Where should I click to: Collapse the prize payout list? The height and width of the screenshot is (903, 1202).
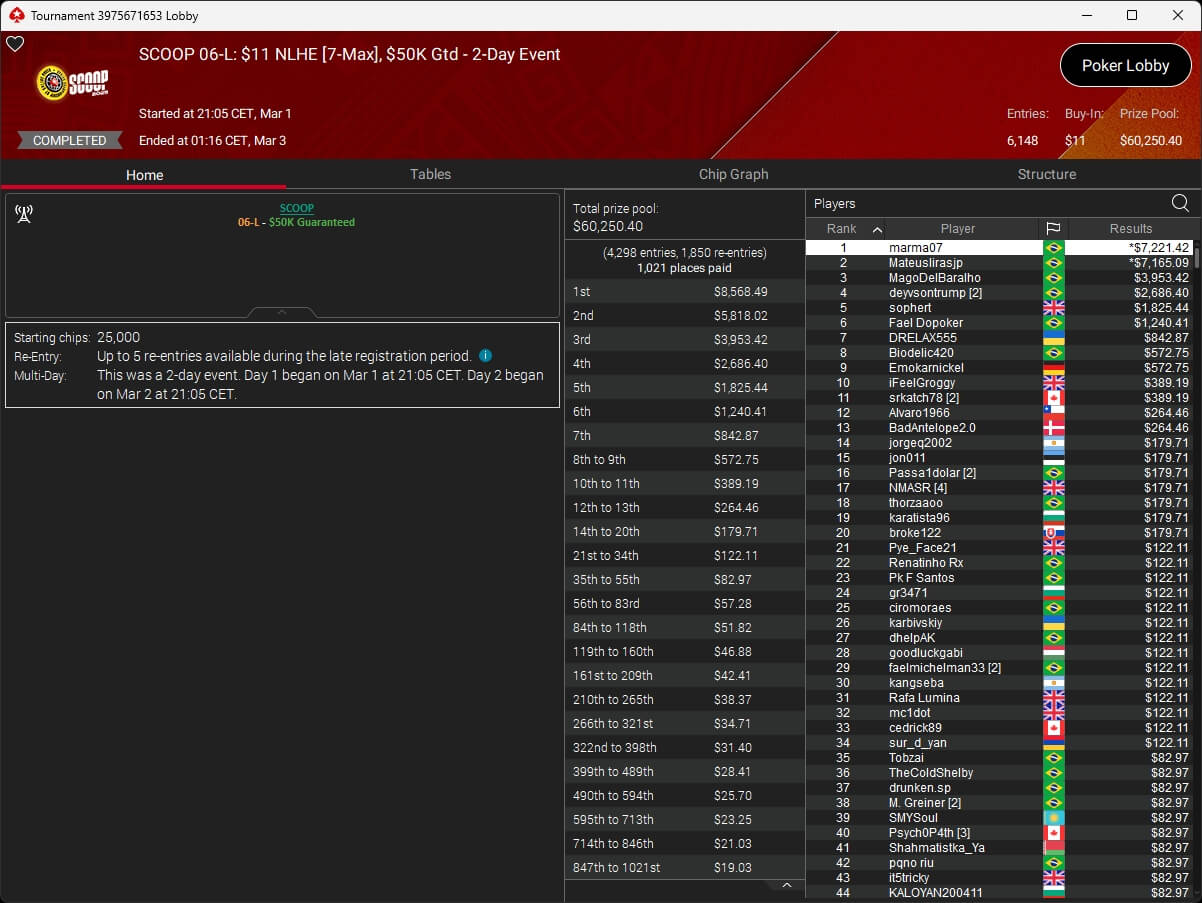tap(786, 886)
